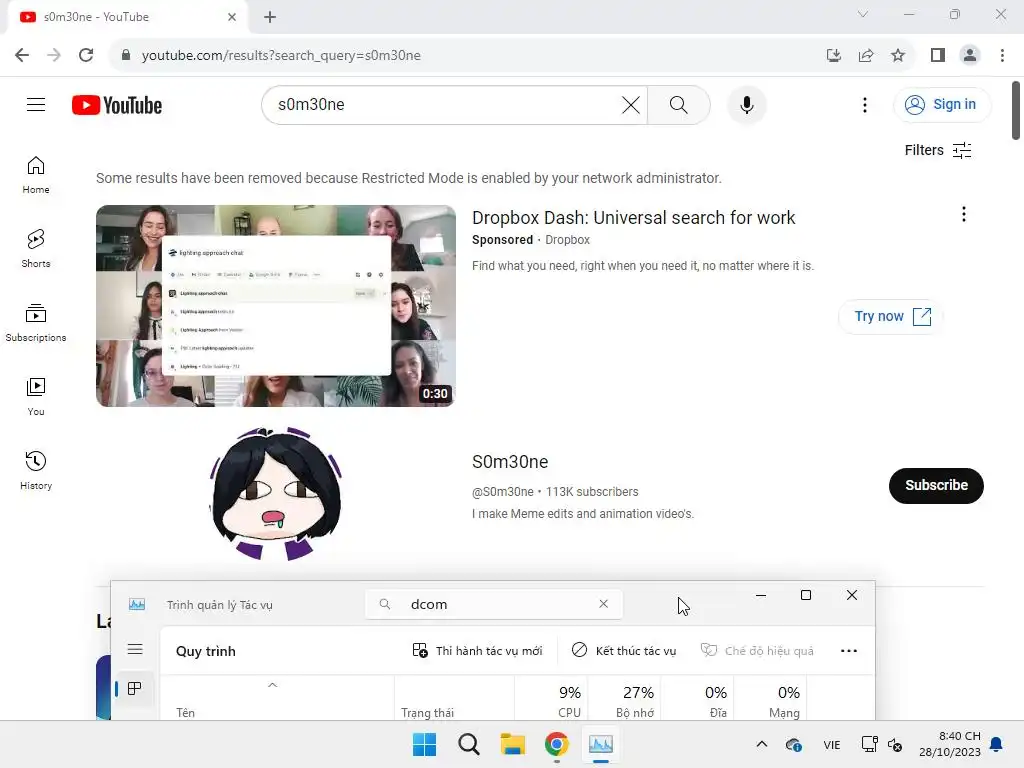Bookmark this page with the star
This screenshot has width=1024, height=768.
(898, 56)
